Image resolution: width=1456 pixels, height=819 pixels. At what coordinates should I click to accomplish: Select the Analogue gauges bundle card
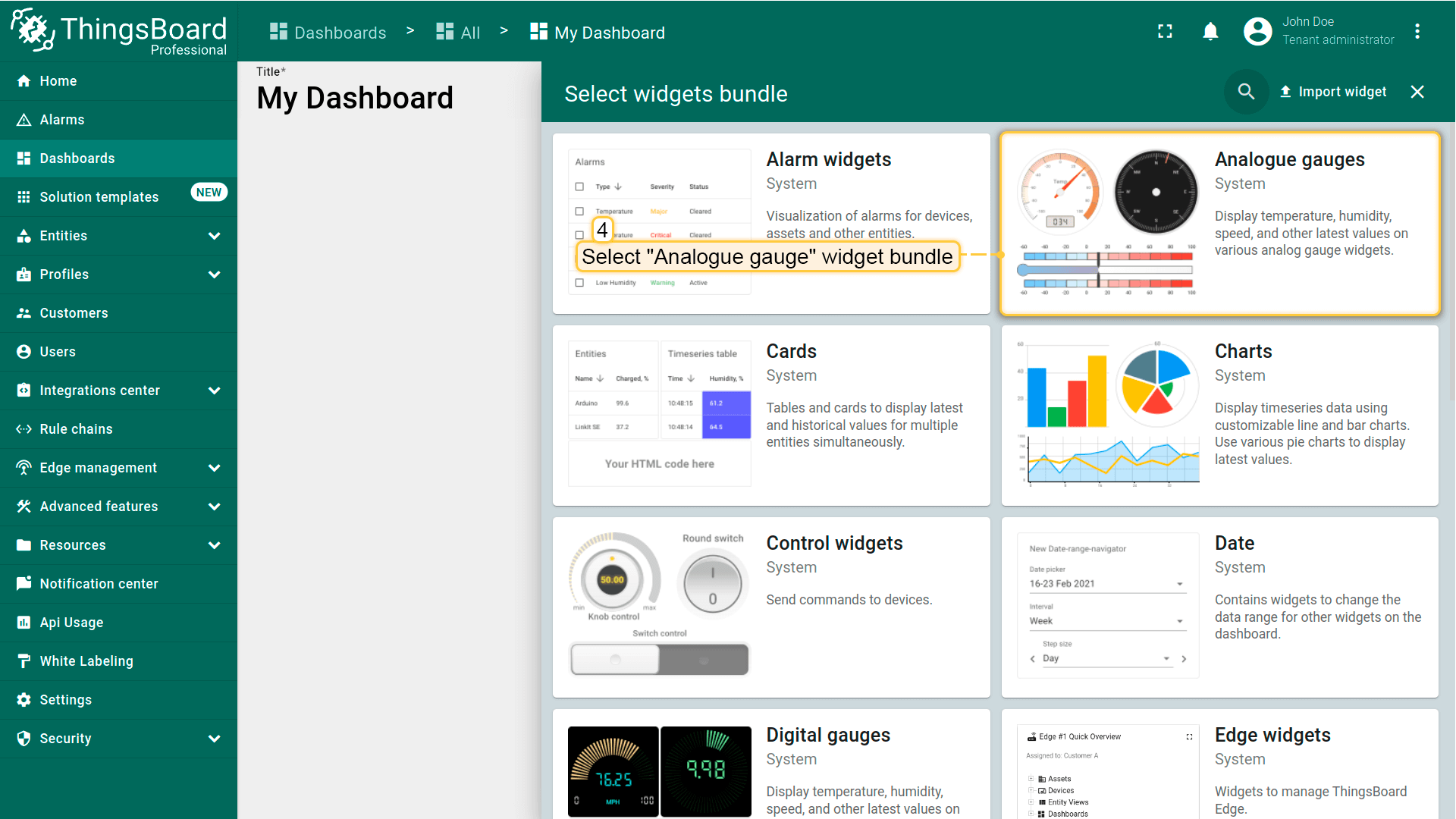[x=1219, y=224]
